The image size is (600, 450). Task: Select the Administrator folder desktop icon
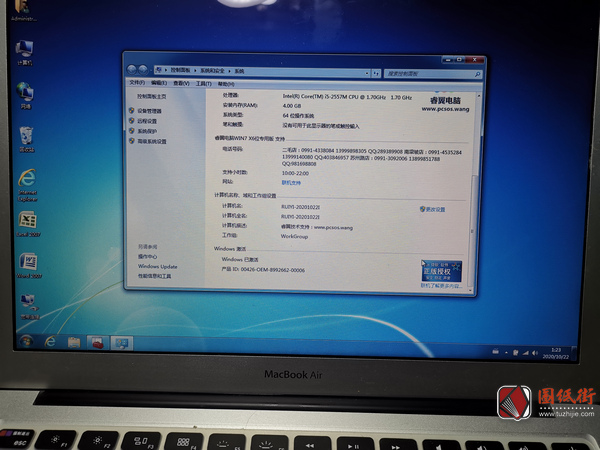point(23,11)
